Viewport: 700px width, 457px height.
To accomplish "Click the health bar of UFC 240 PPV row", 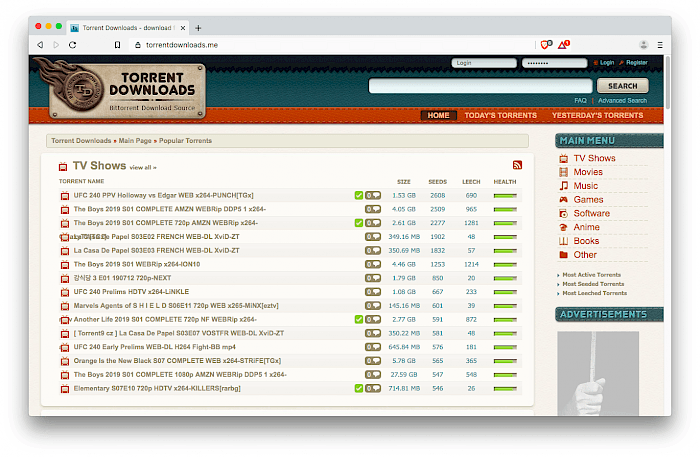I will (505, 195).
